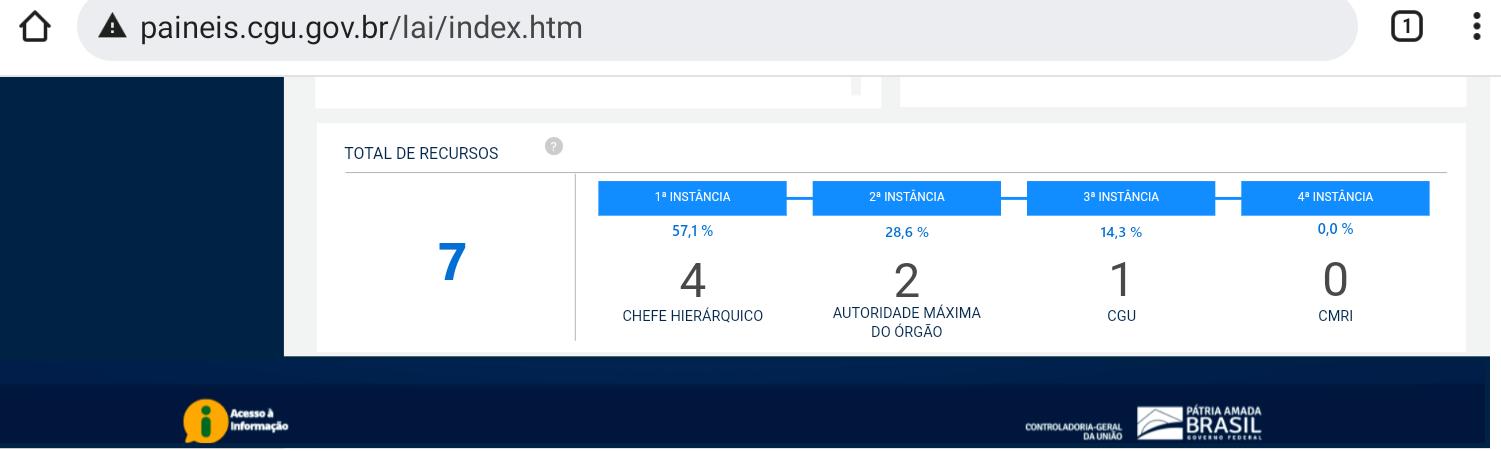
Task: Click the CGU recursos value 1
Action: 1120,281
